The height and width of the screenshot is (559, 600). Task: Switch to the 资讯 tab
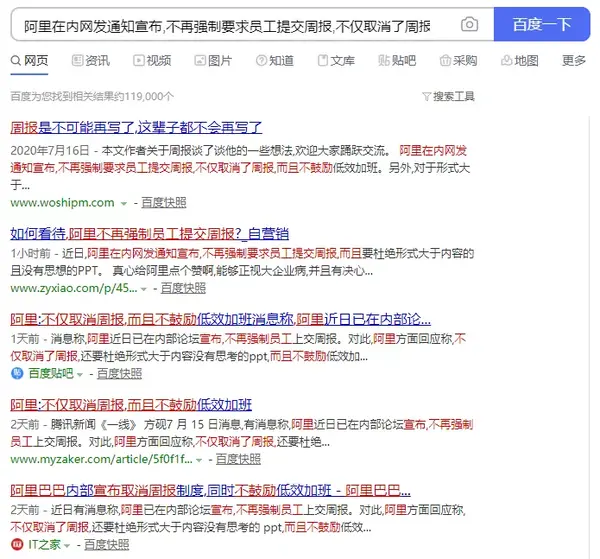pos(91,60)
